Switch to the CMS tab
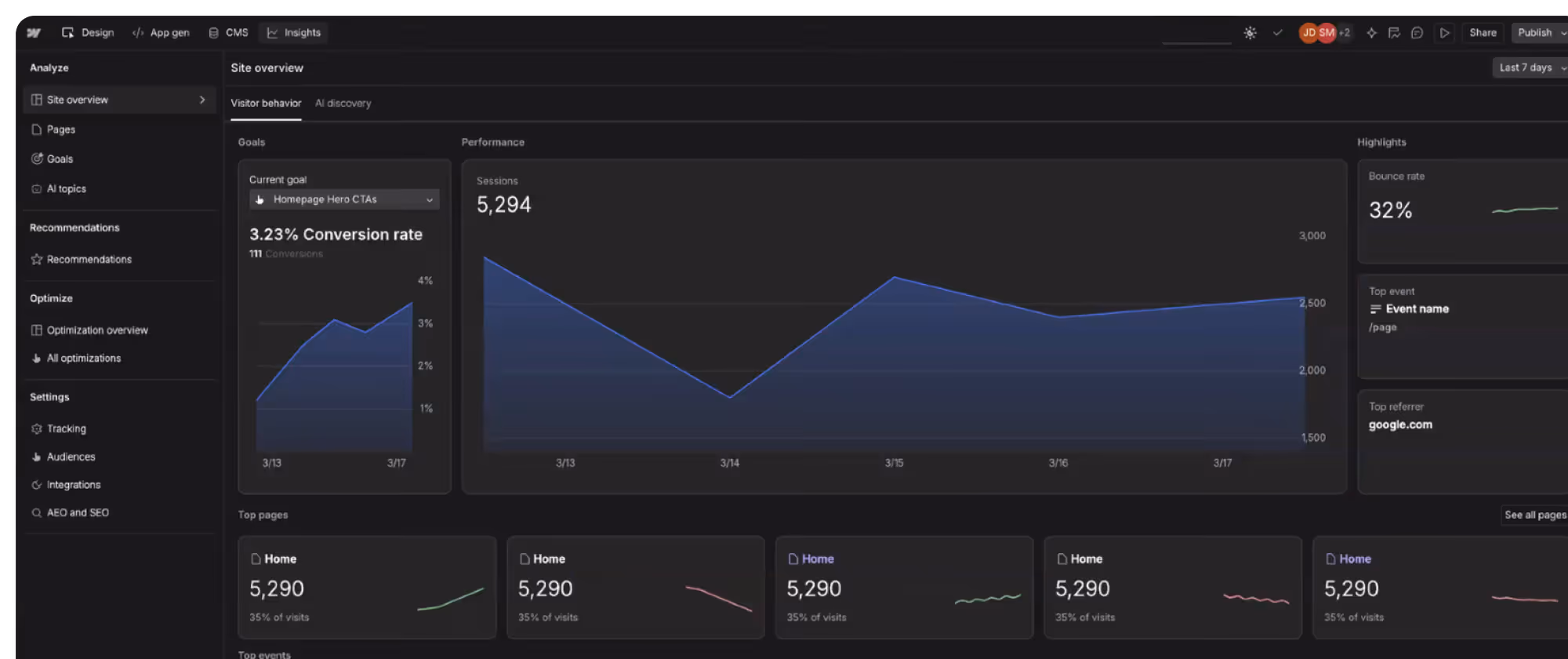 click(228, 33)
